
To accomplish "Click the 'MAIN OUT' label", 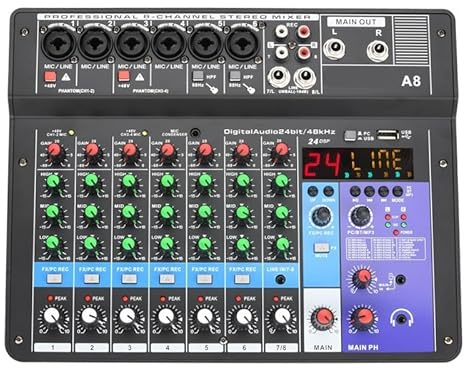I will 356,22.
